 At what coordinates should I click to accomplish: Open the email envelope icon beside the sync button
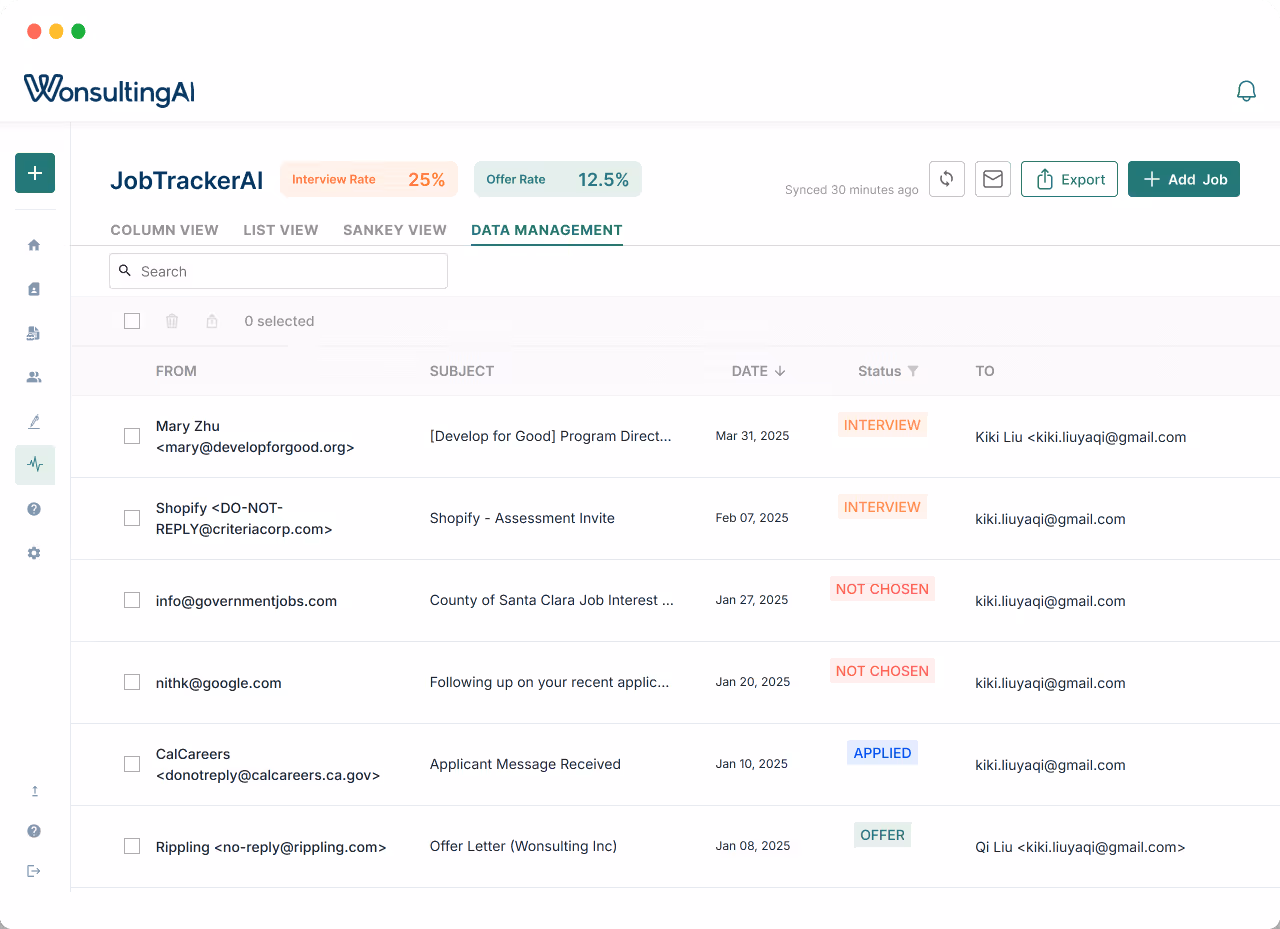(992, 179)
